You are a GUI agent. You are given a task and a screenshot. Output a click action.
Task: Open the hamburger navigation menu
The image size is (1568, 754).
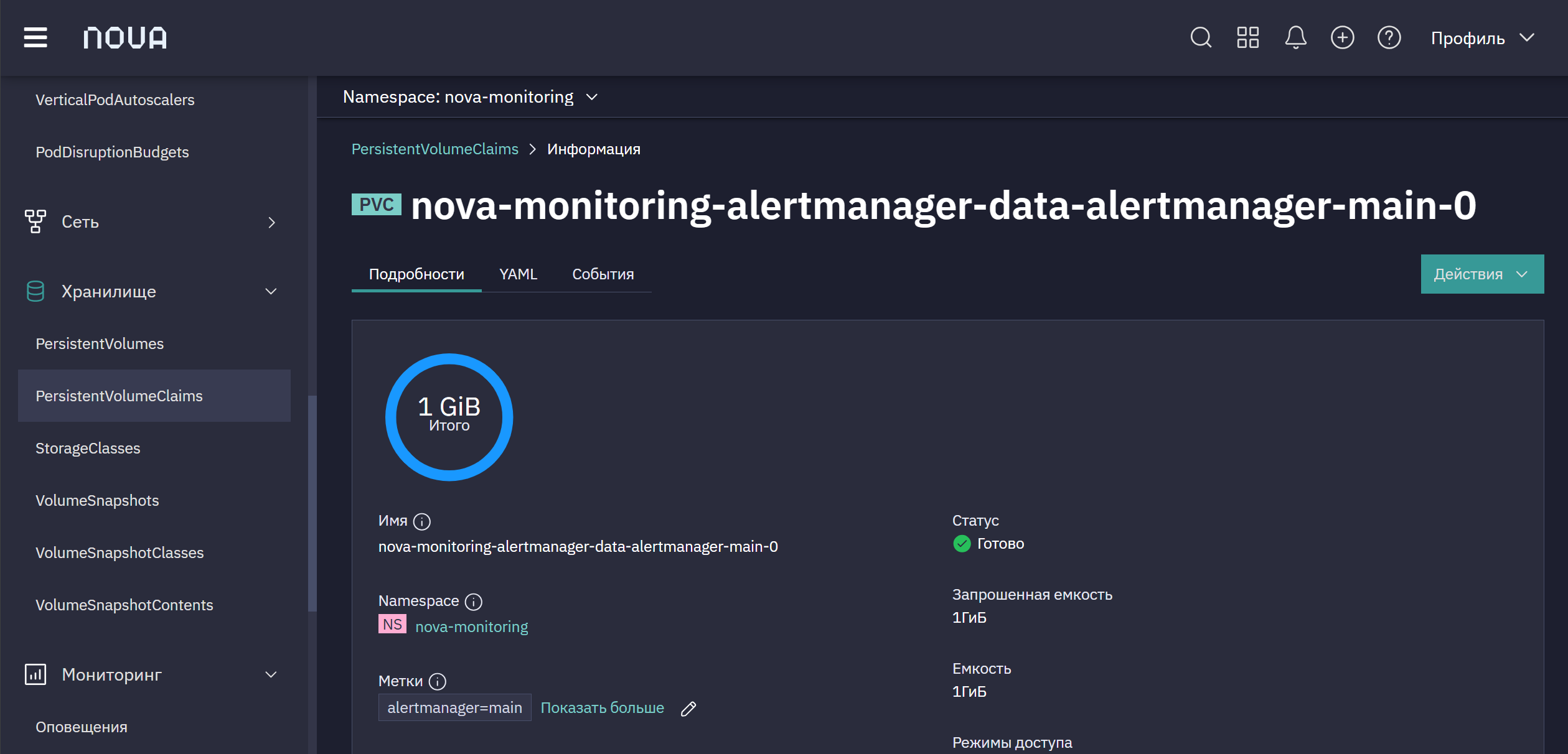(35, 37)
